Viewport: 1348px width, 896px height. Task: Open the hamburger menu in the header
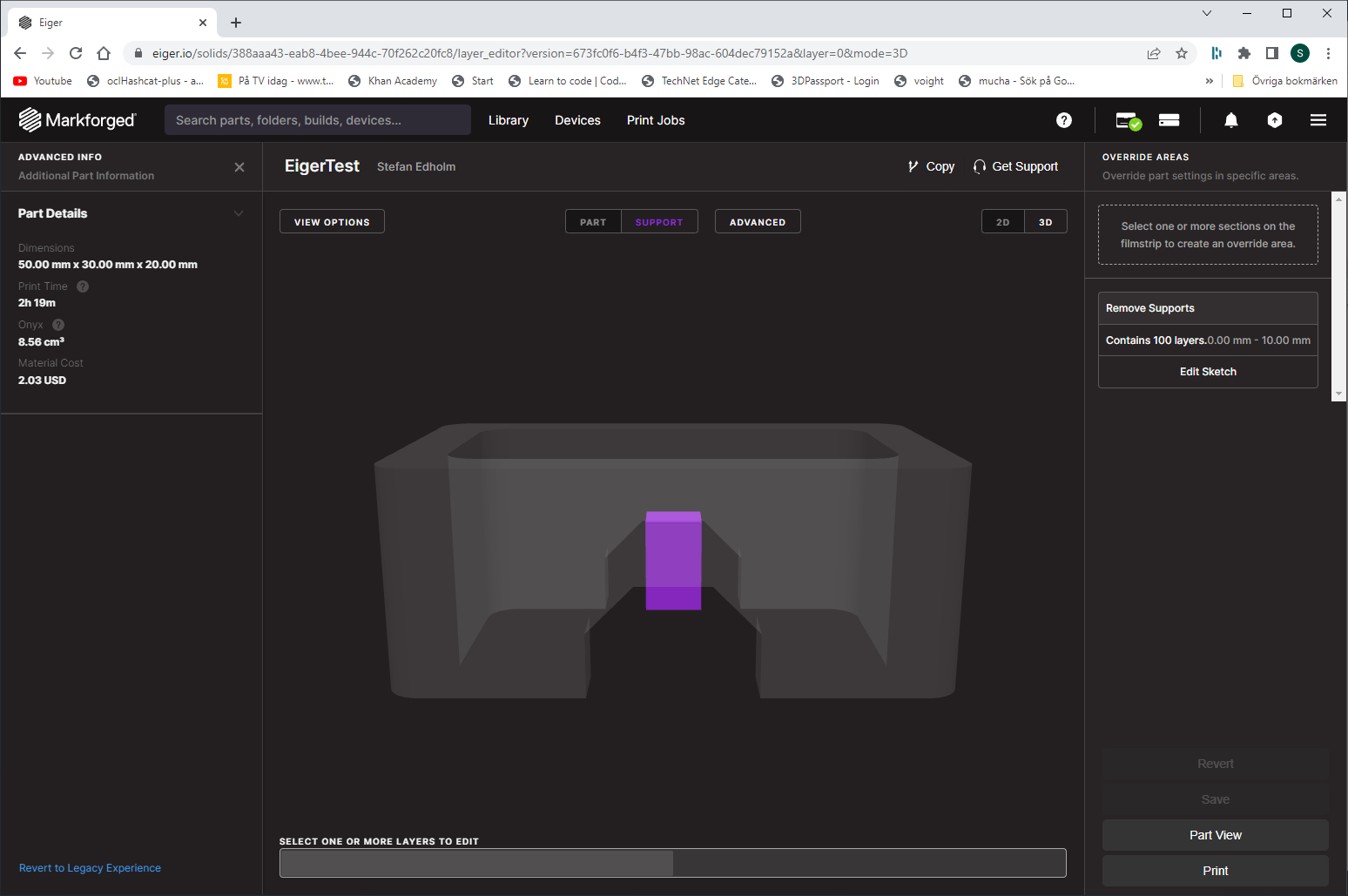1318,120
